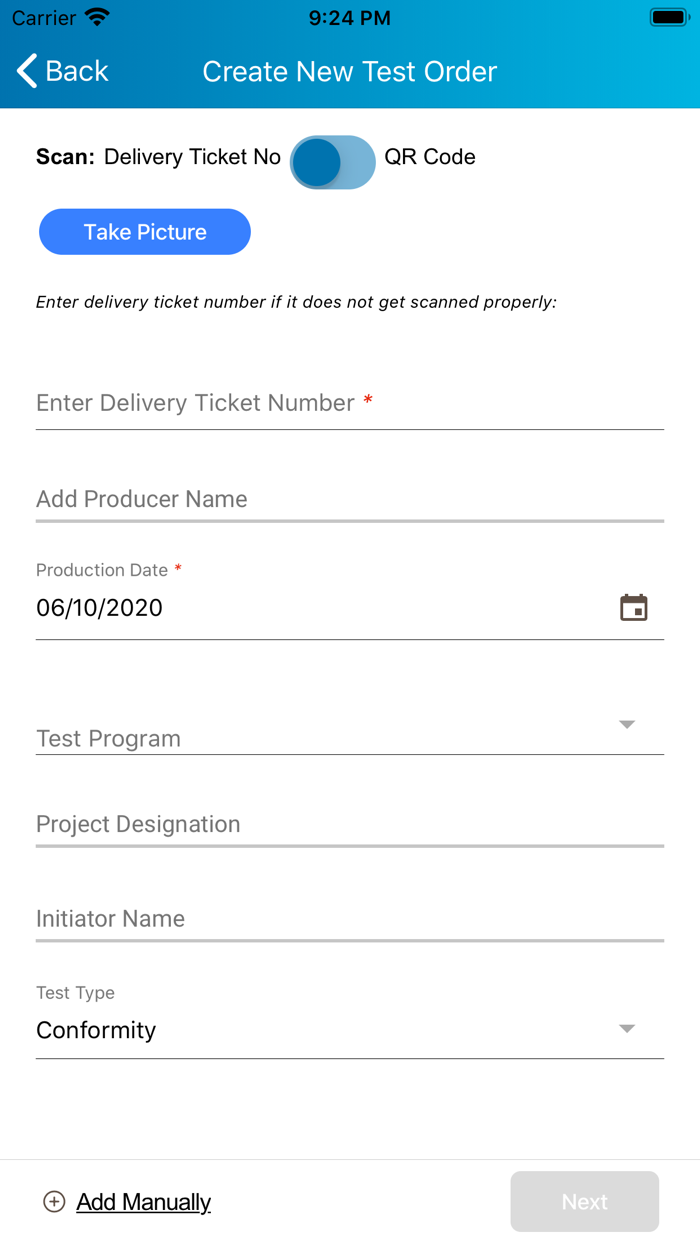
Task: Tap the battery indicator icon
Action: click(667, 18)
